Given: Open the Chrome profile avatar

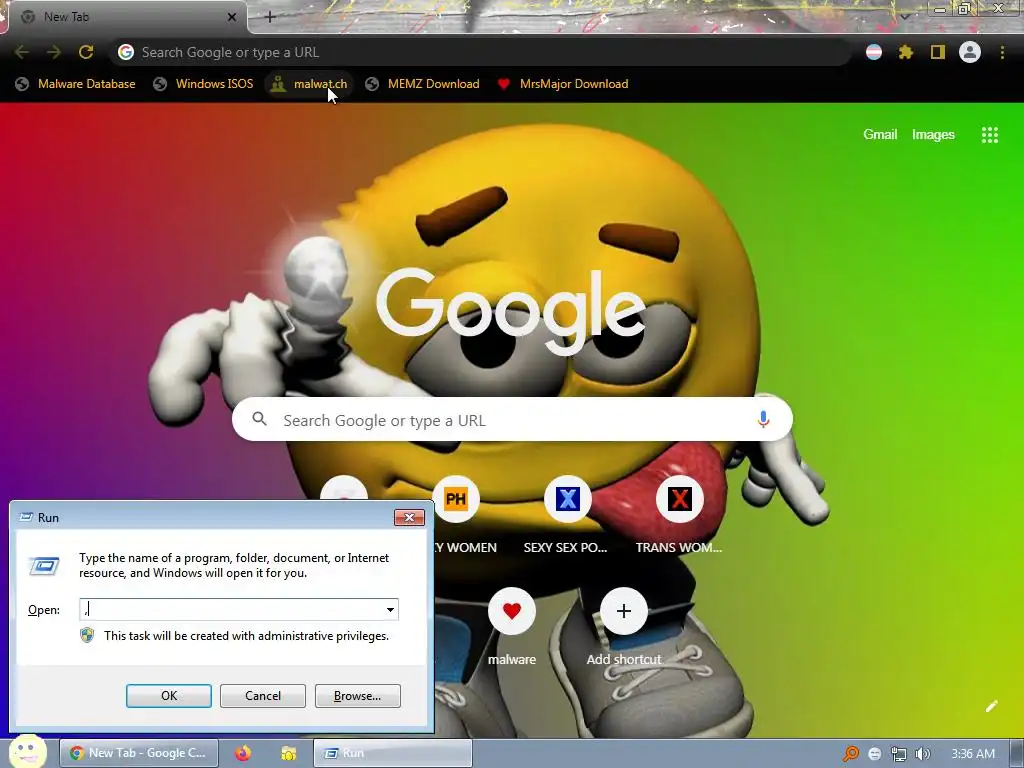Looking at the screenshot, I should [x=970, y=52].
